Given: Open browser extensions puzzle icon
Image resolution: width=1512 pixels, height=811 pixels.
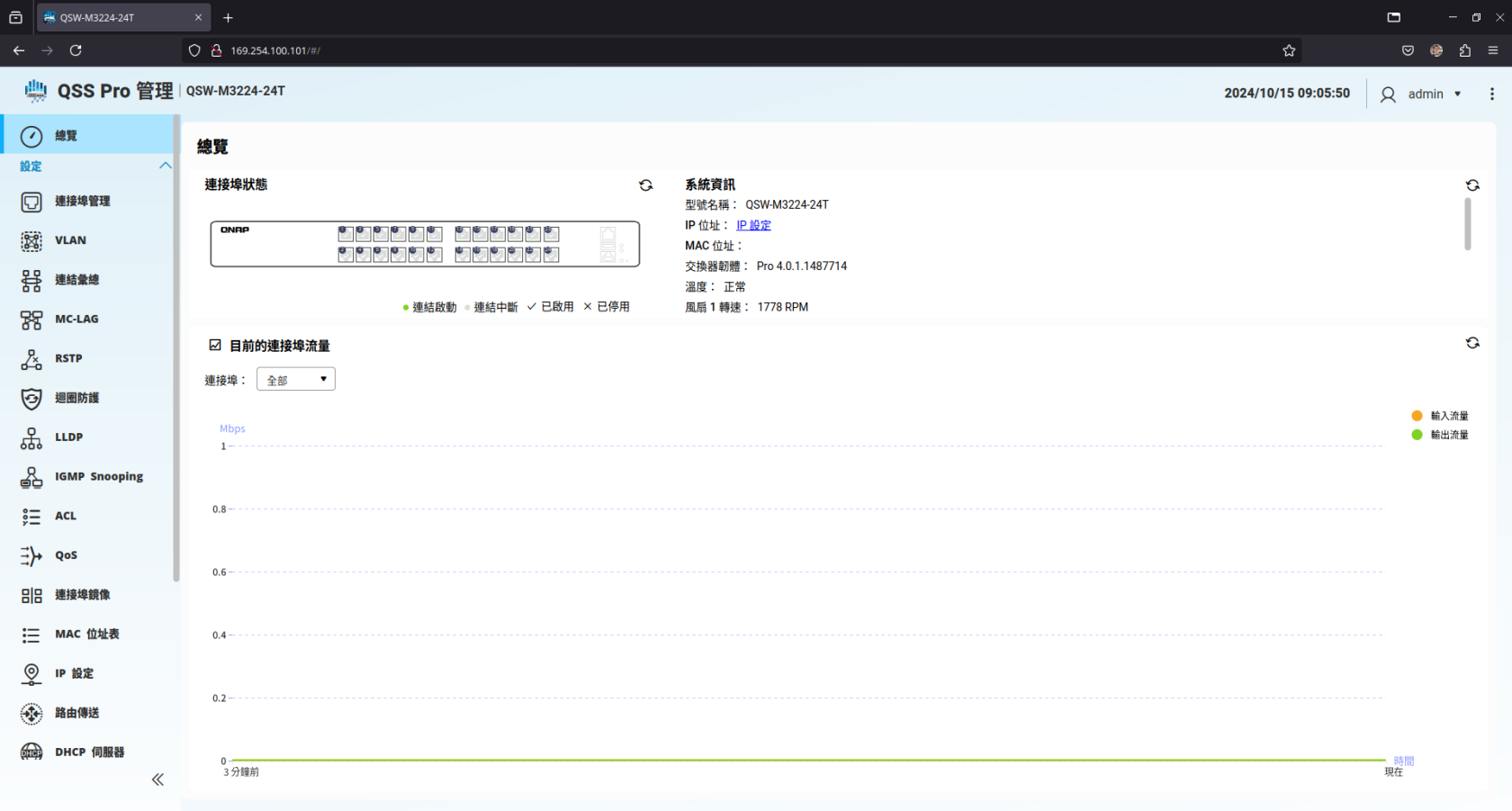Looking at the screenshot, I should pos(1464,50).
